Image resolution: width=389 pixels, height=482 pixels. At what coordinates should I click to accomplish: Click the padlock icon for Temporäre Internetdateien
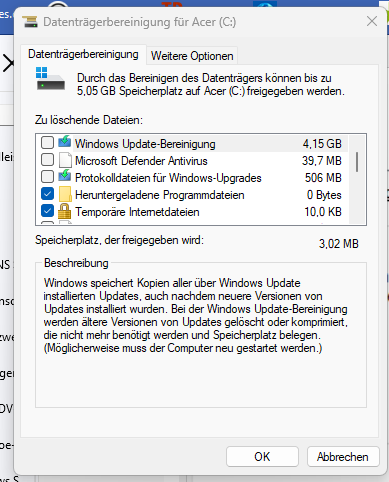coord(64,211)
